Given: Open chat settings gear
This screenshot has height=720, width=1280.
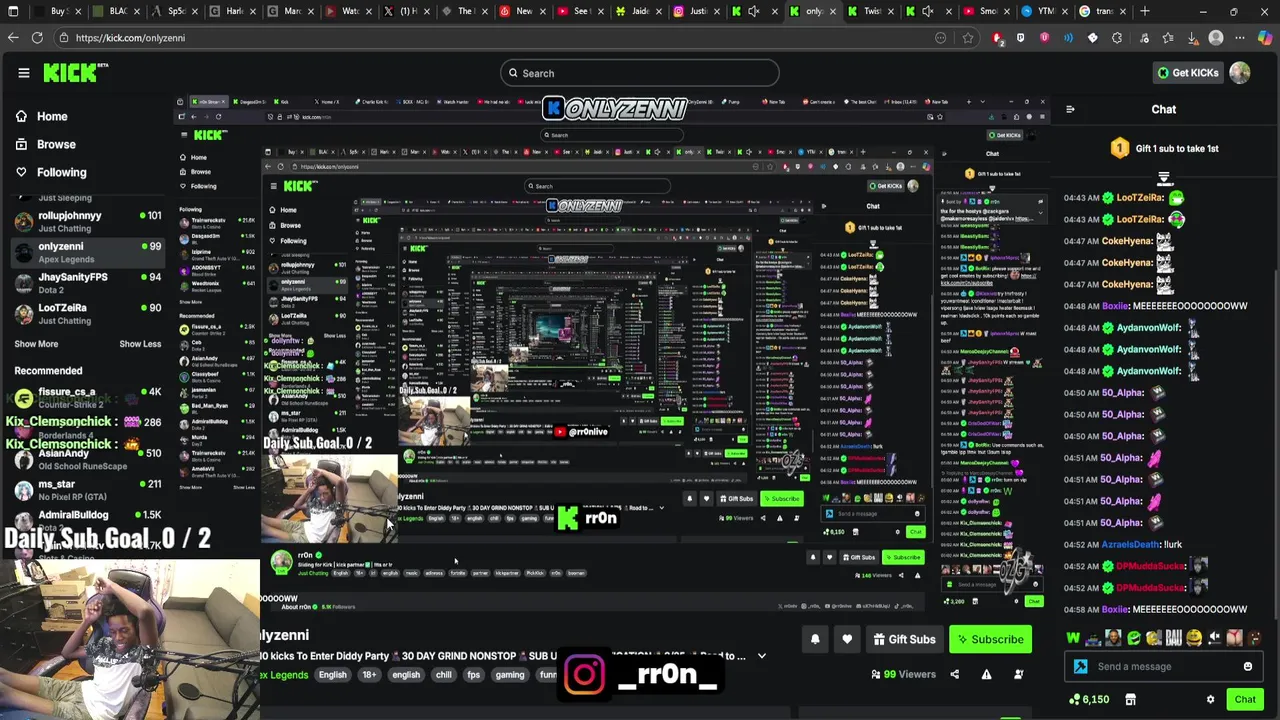Looking at the screenshot, I should (x=1210, y=700).
